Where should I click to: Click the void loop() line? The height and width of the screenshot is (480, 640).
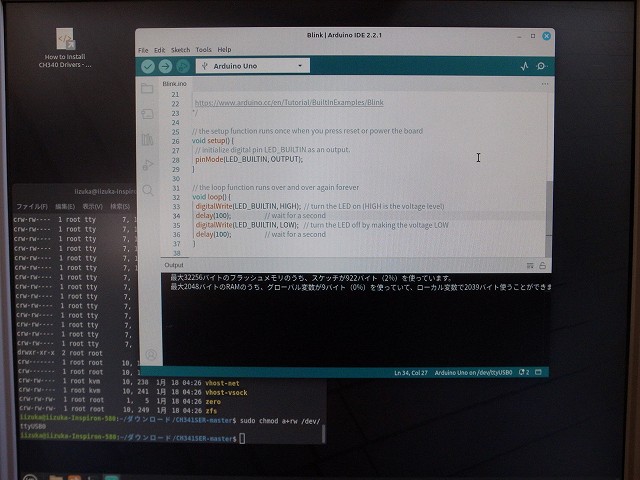pyautogui.click(x=211, y=197)
